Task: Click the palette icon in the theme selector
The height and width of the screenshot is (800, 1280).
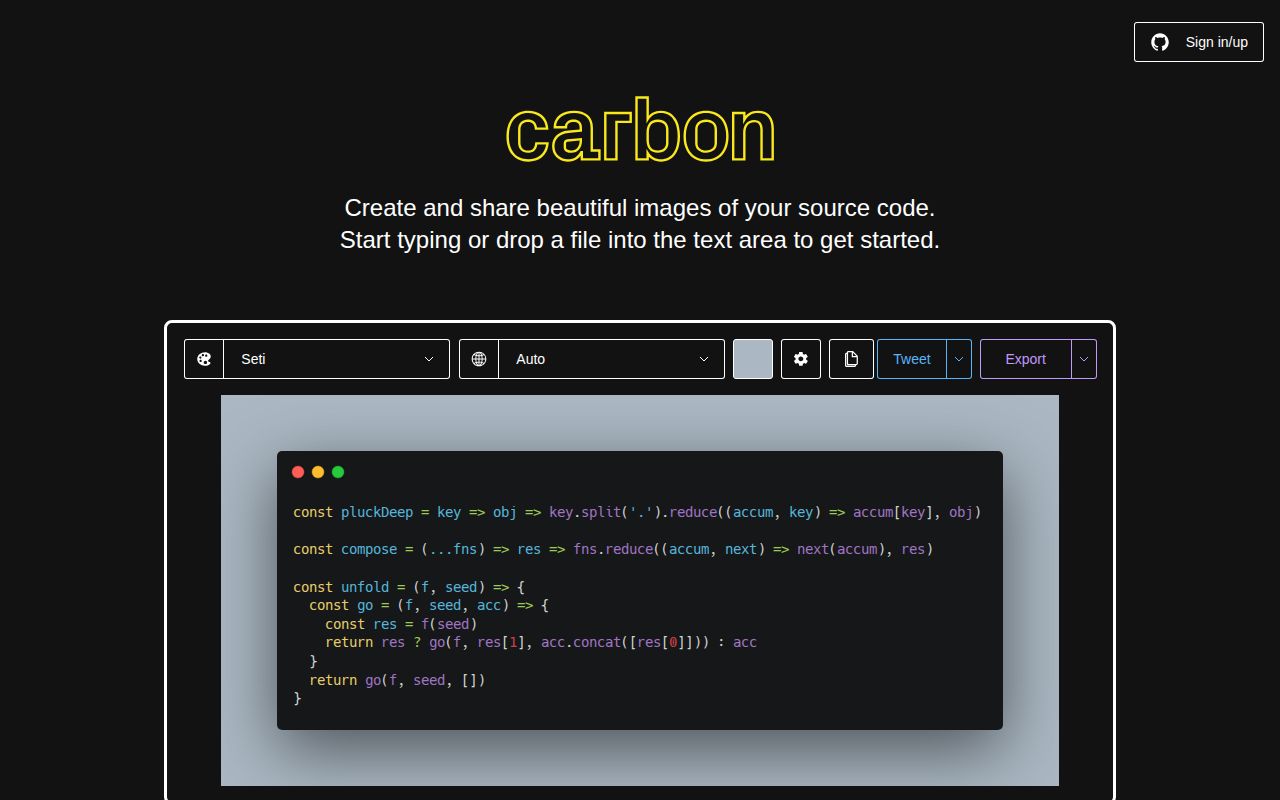Action: (204, 358)
